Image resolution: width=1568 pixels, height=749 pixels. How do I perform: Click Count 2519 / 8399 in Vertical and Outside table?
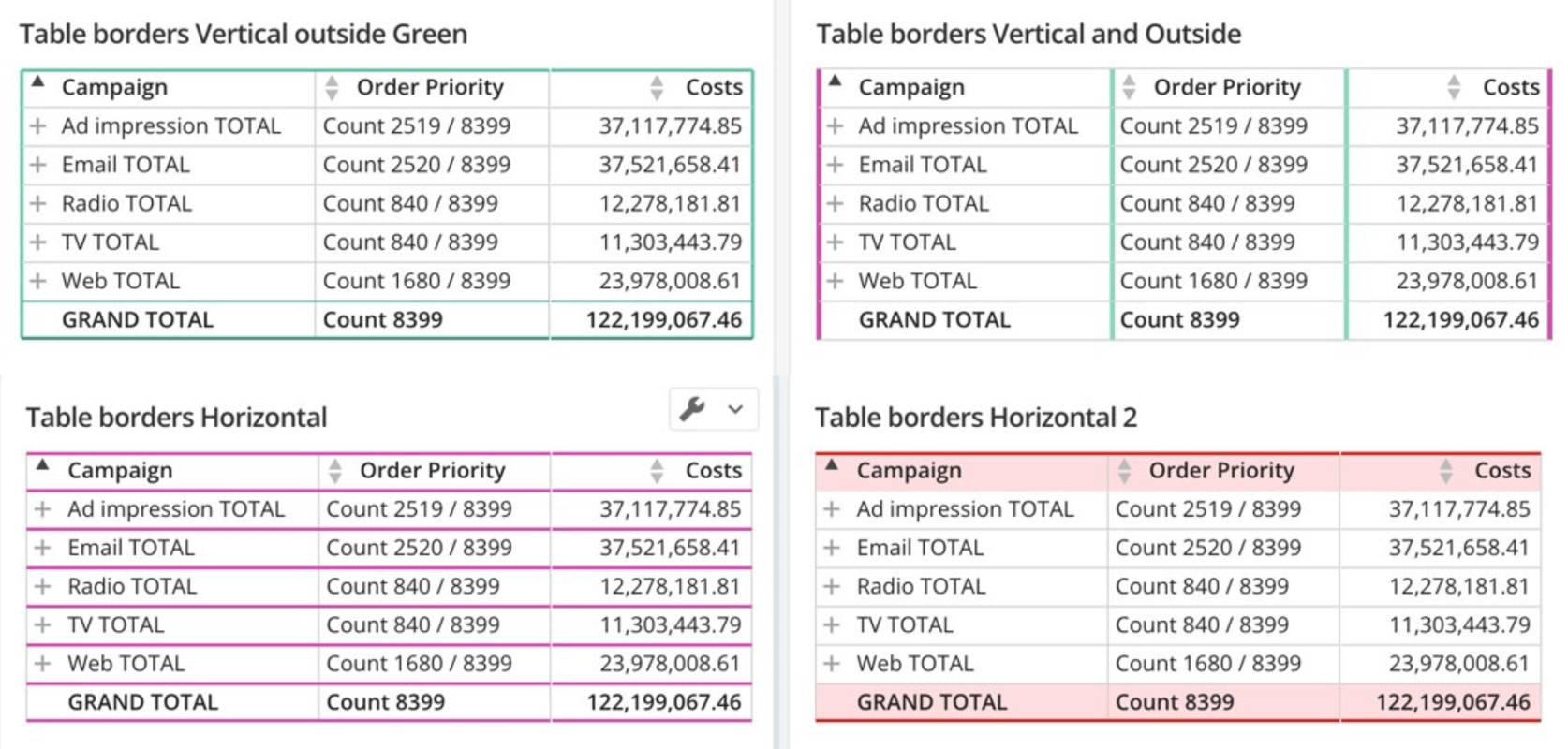click(1214, 126)
